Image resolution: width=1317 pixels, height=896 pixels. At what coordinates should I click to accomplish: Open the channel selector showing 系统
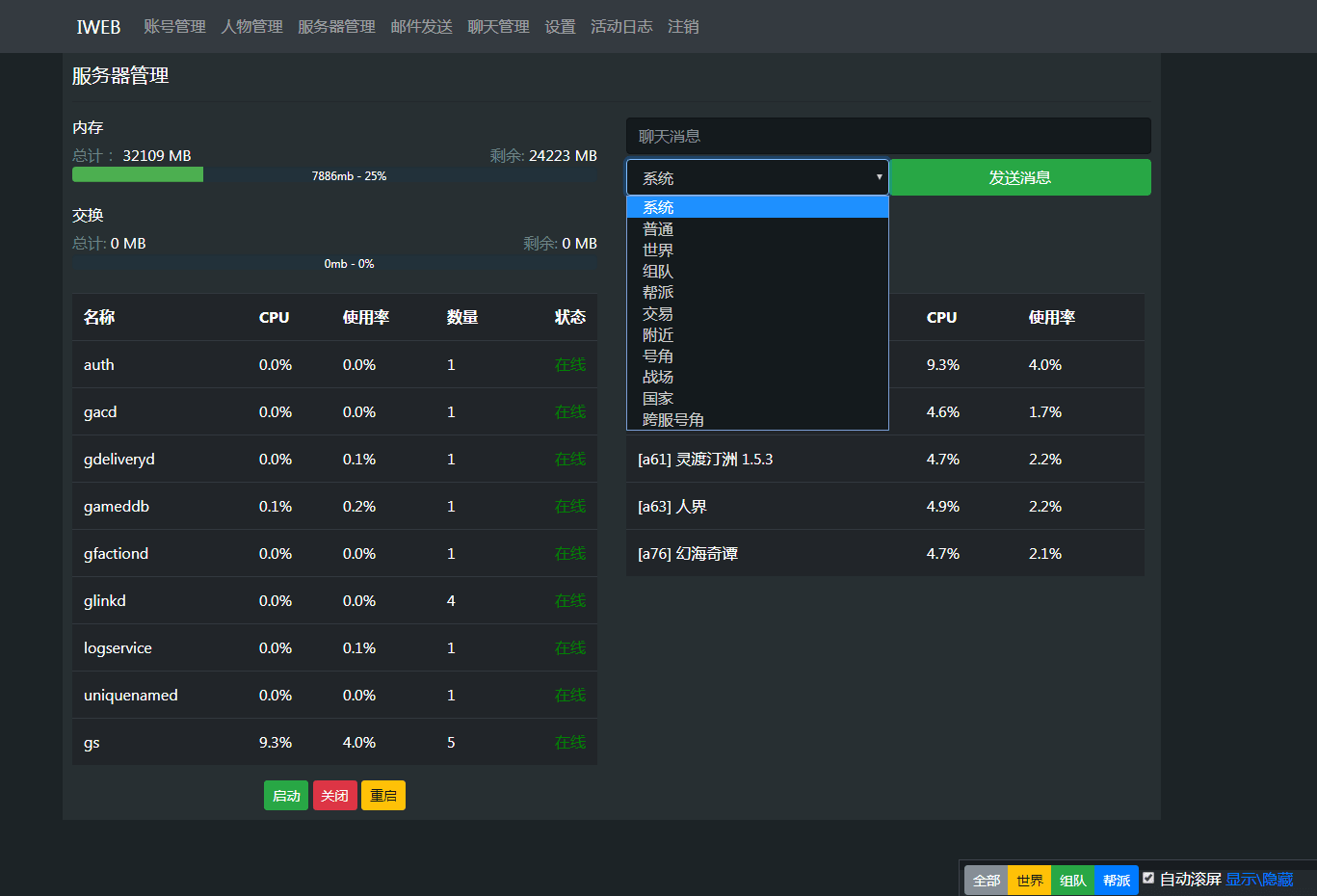click(x=756, y=177)
